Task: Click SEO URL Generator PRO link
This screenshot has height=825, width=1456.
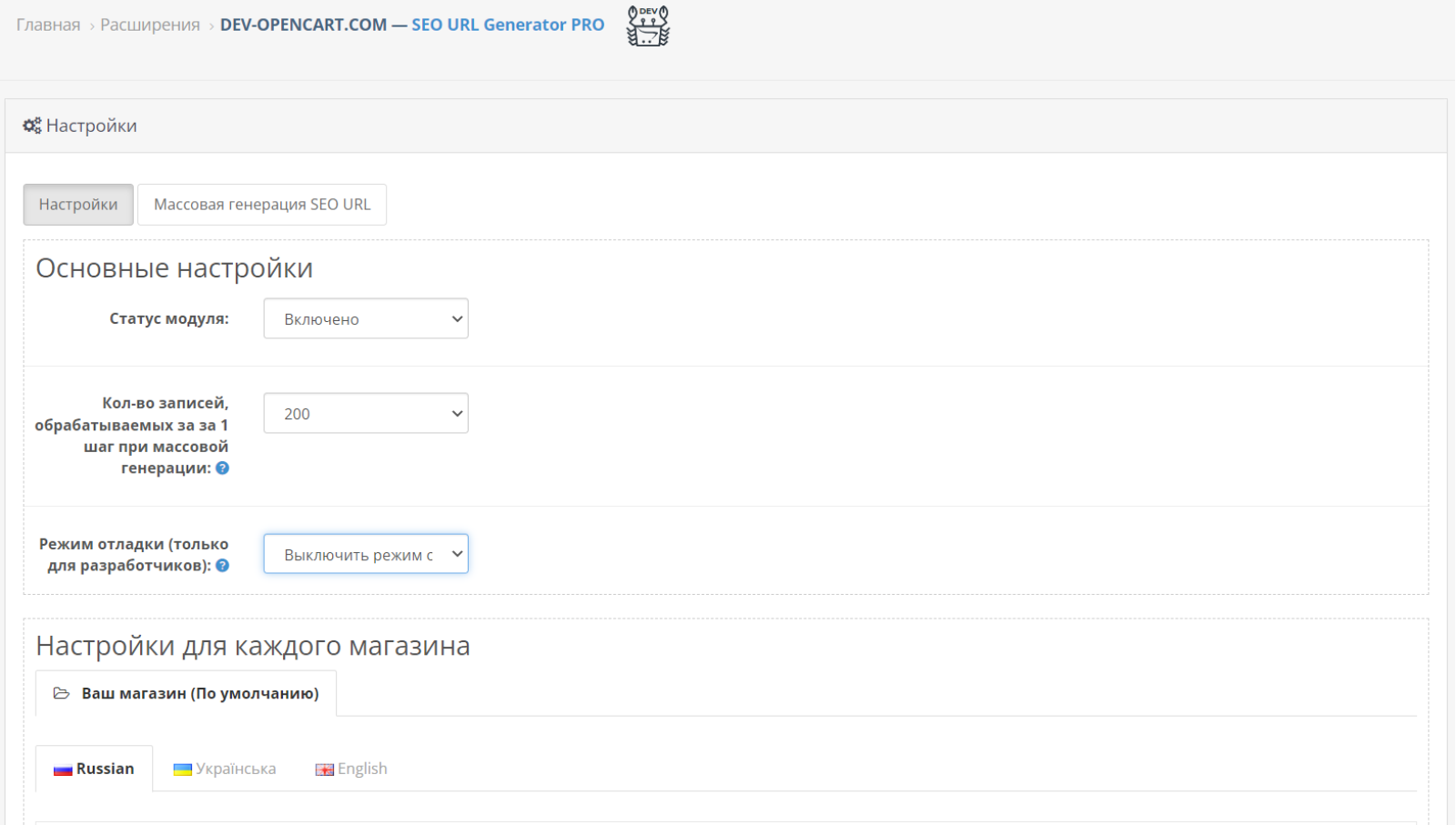Action: point(508,25)
